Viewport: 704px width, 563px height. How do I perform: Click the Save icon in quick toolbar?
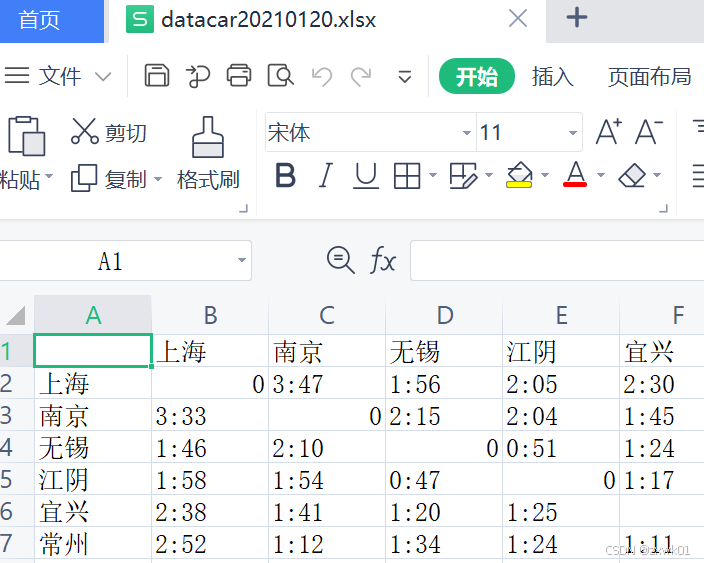click(x=157, y=75)
